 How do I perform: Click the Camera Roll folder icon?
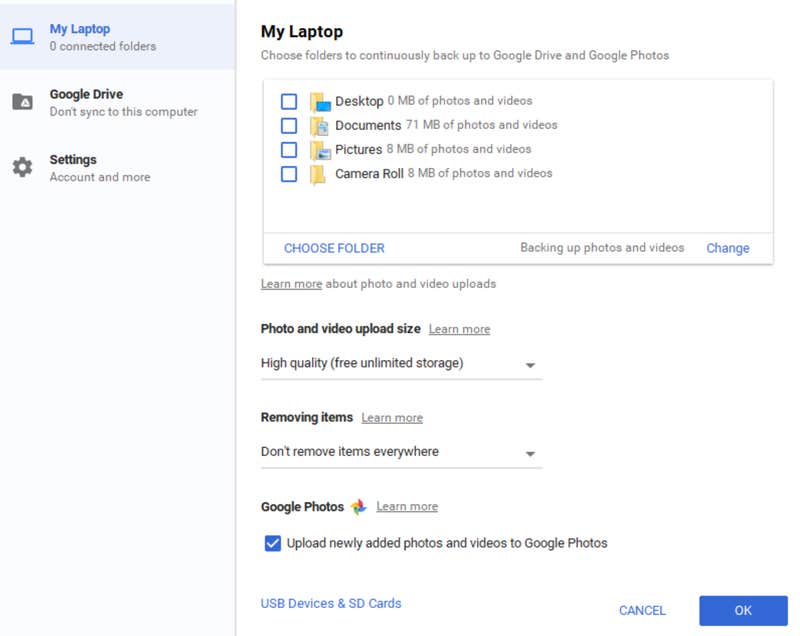pos(319,174)
